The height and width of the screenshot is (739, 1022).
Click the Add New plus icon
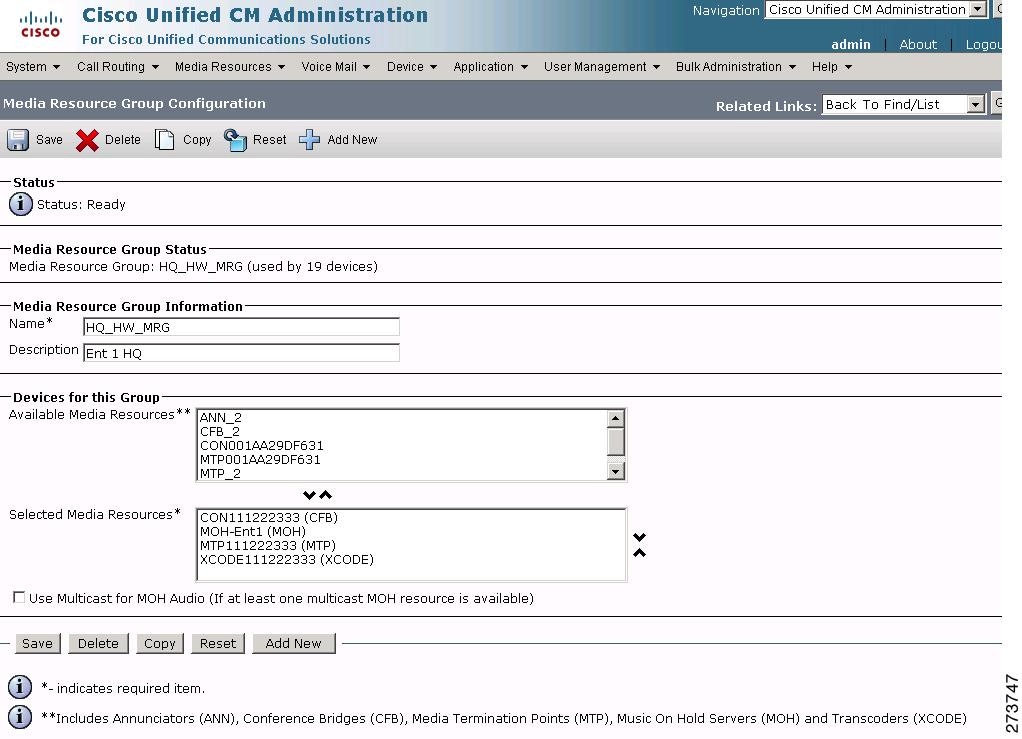coord(309,139)
